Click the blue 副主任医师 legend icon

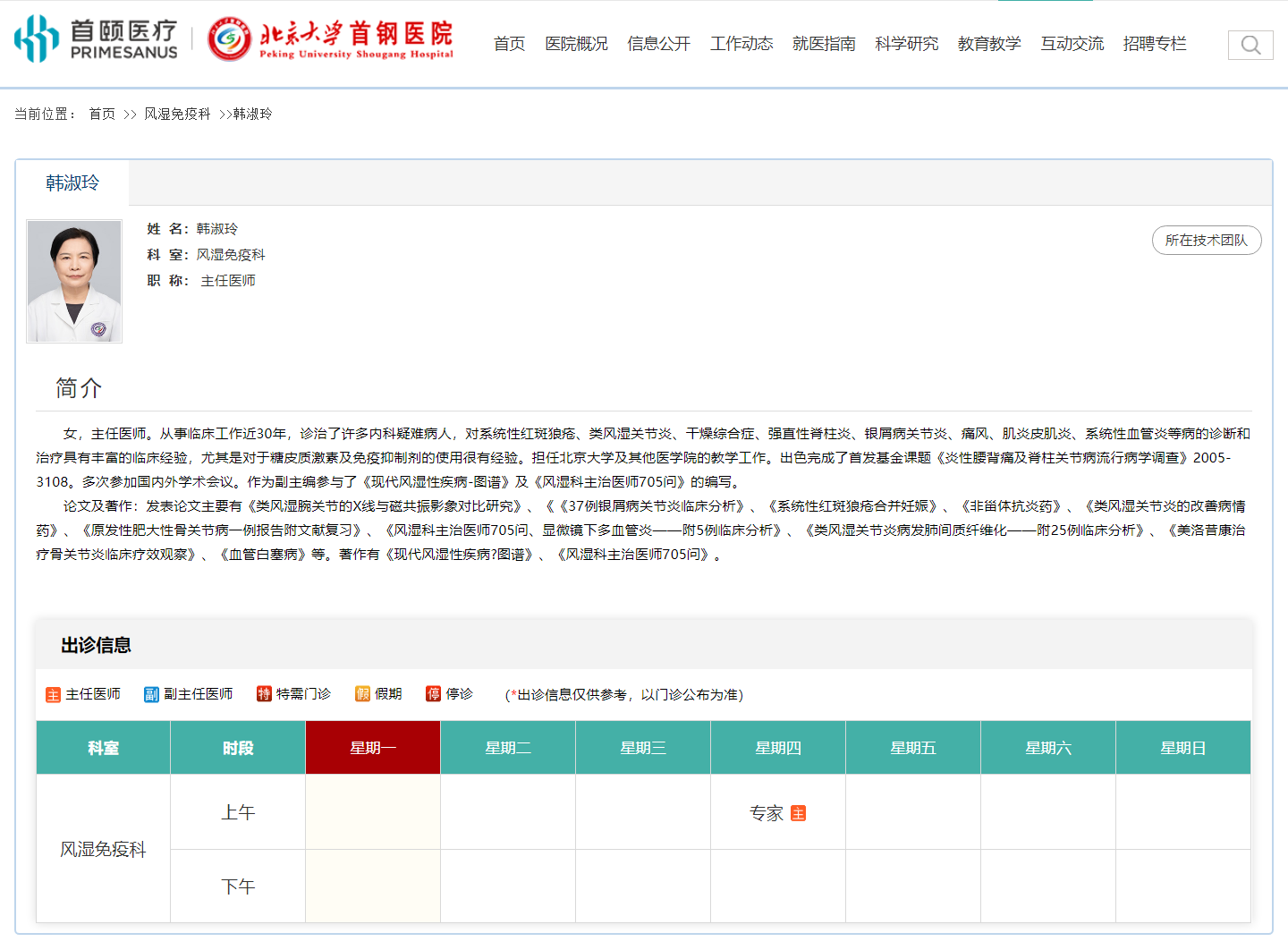(x=151, y=695)
